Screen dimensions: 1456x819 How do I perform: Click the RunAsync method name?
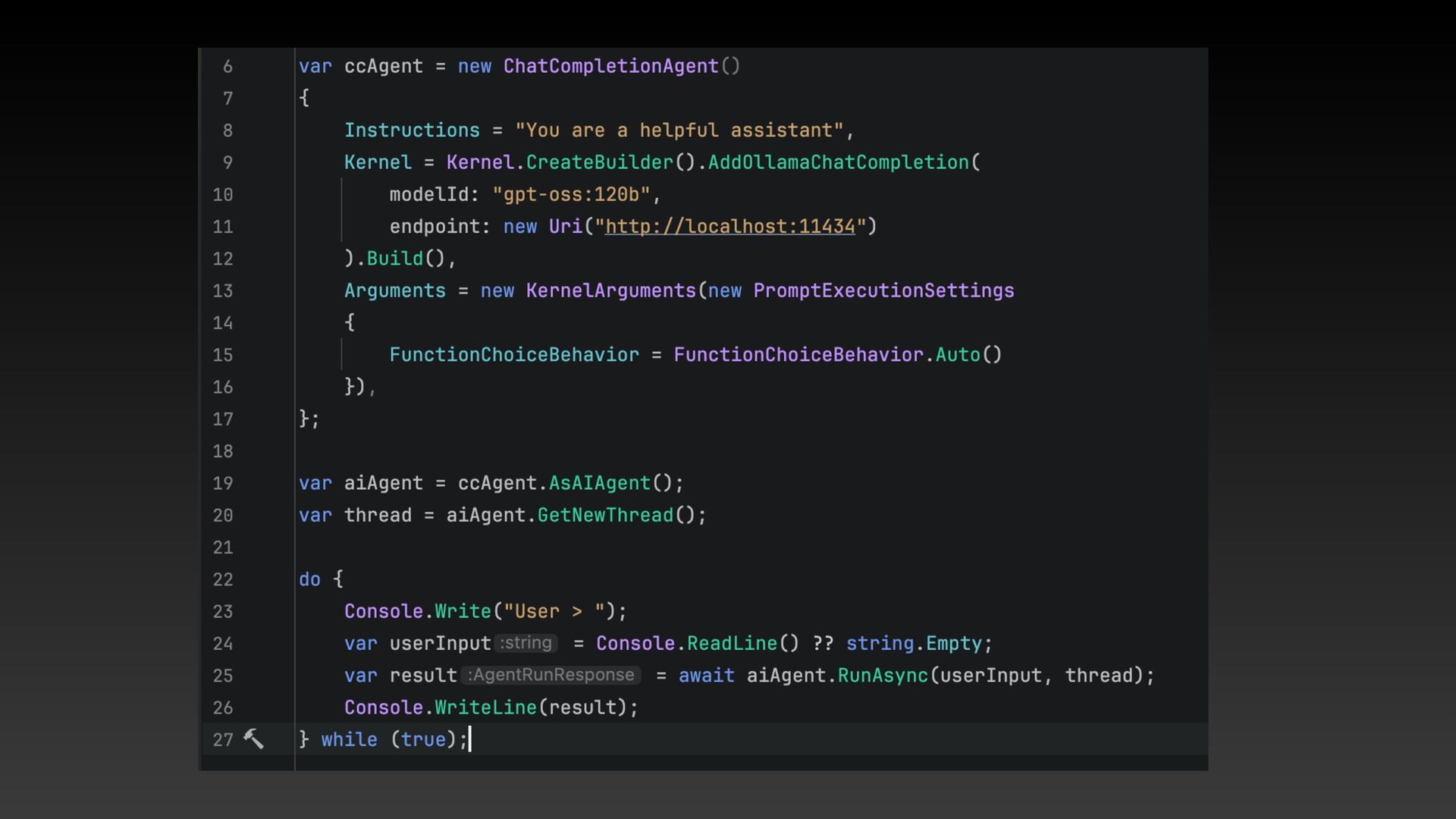[x=882, y=676]
